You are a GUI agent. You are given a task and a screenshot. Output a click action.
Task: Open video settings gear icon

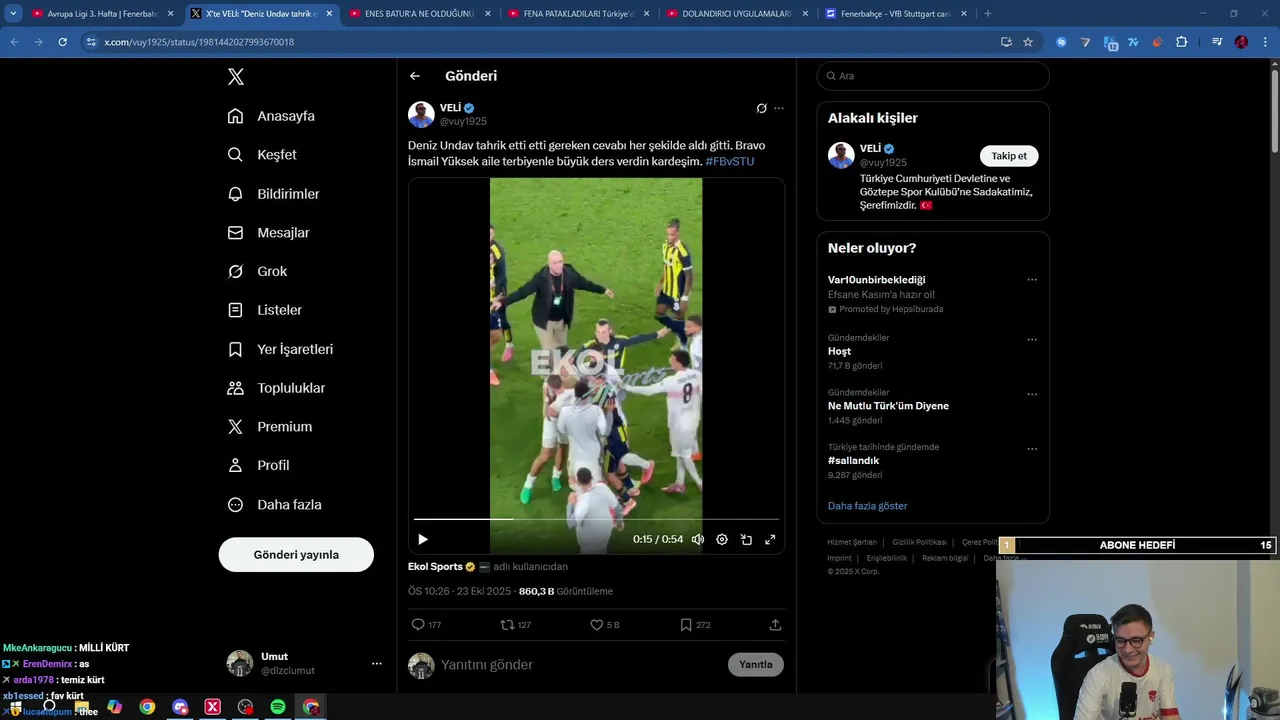(x=722, y=539)
